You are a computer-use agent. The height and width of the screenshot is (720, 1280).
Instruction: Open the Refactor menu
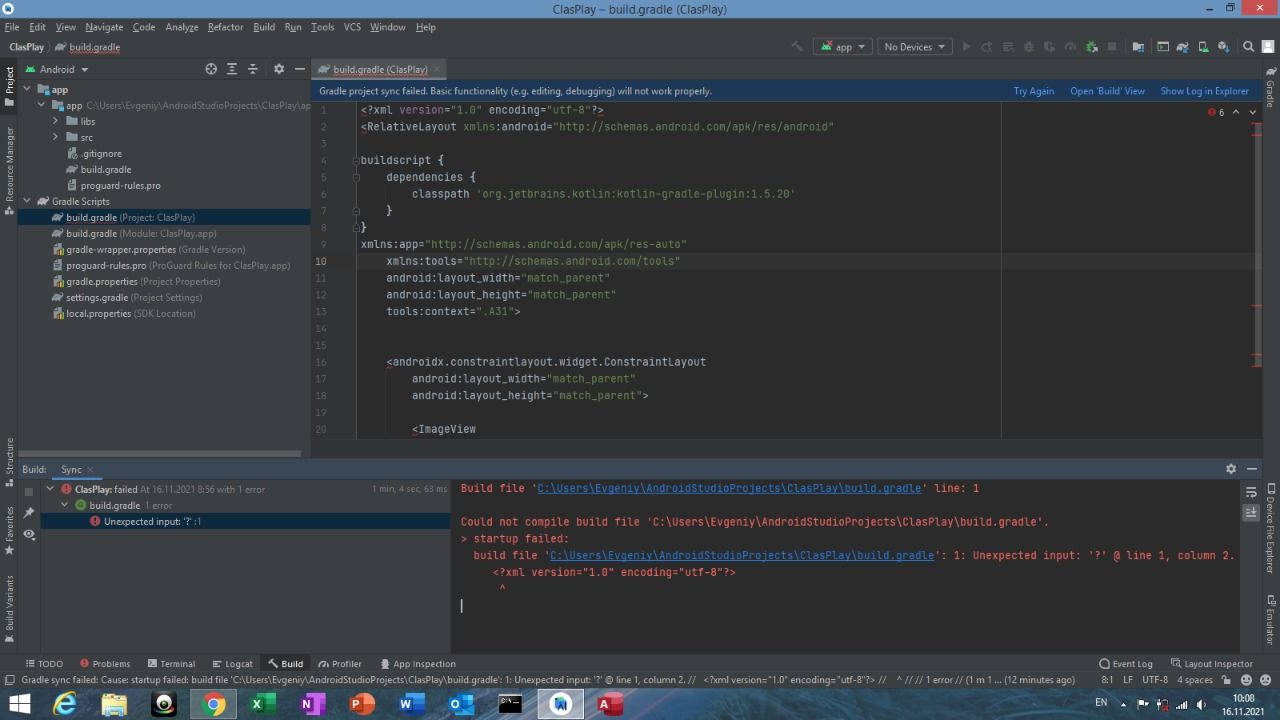click(x=225, y=27)
